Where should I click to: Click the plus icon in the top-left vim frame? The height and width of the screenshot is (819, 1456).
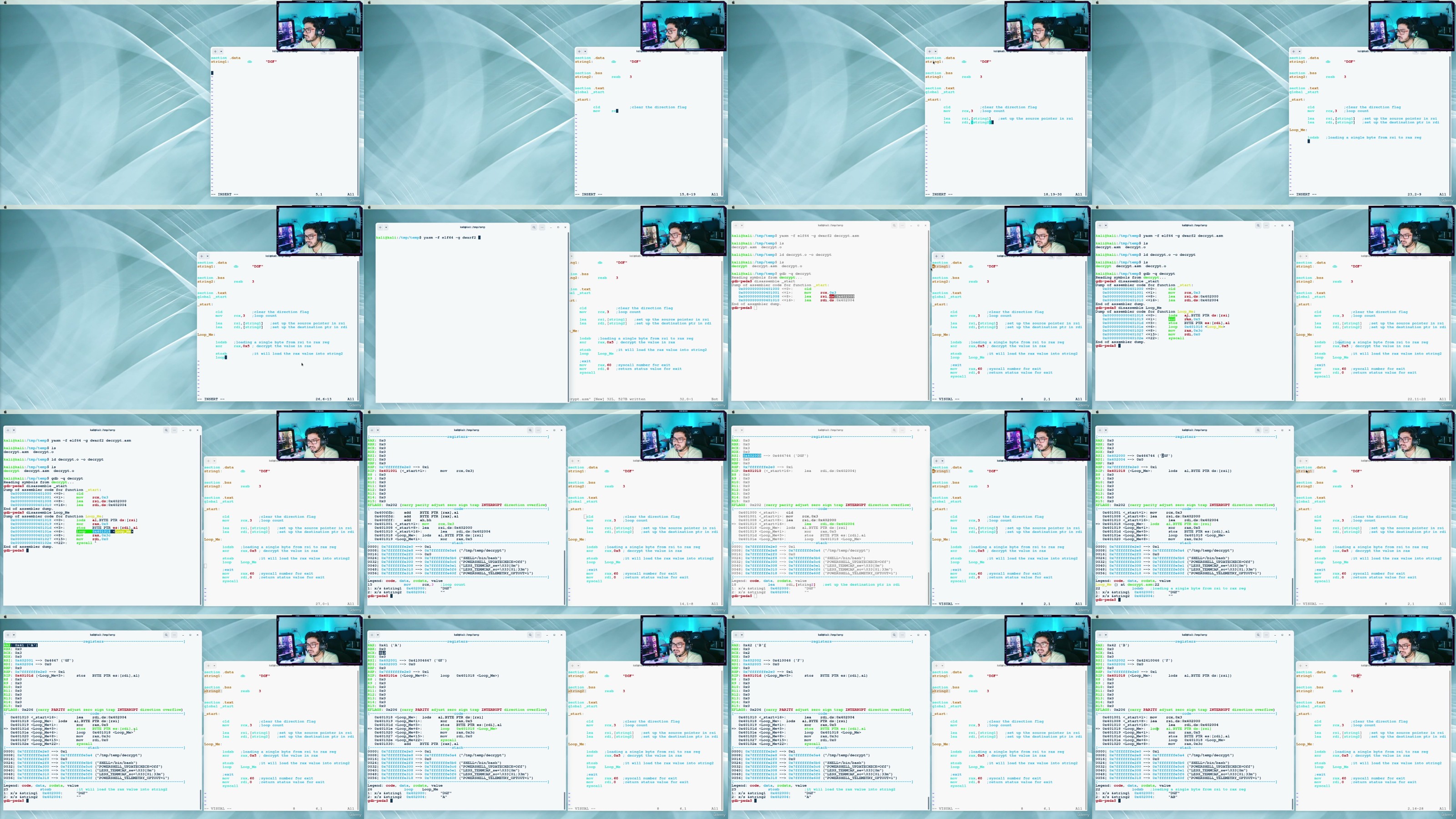(x=215, y=52)
